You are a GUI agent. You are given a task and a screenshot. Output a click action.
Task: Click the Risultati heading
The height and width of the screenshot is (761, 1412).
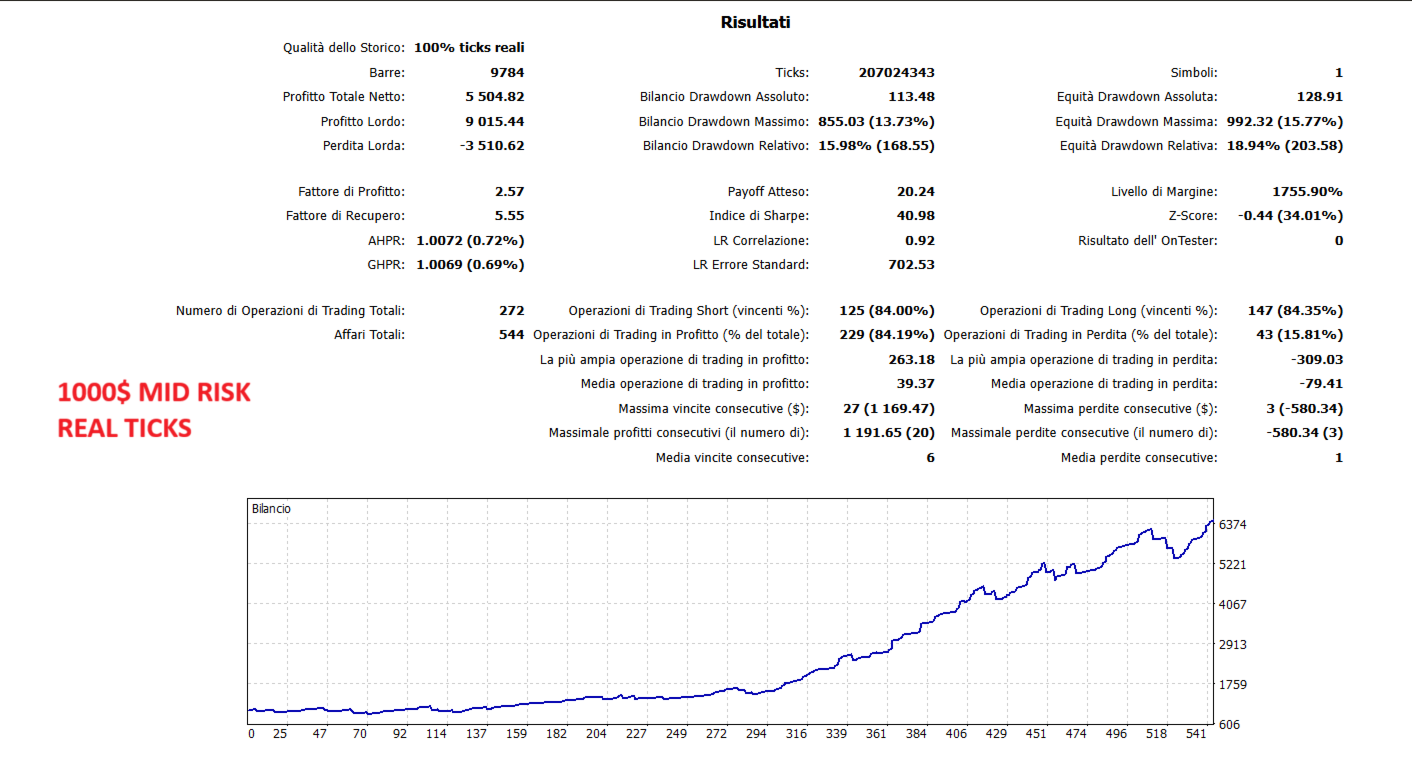(755, 22)
